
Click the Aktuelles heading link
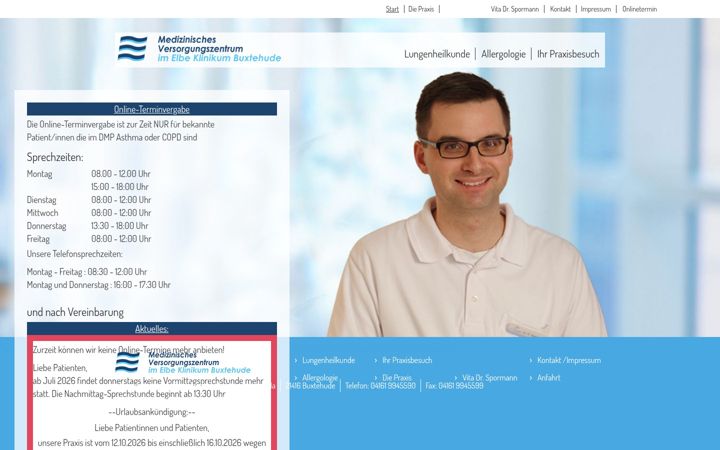coord(152,329)
